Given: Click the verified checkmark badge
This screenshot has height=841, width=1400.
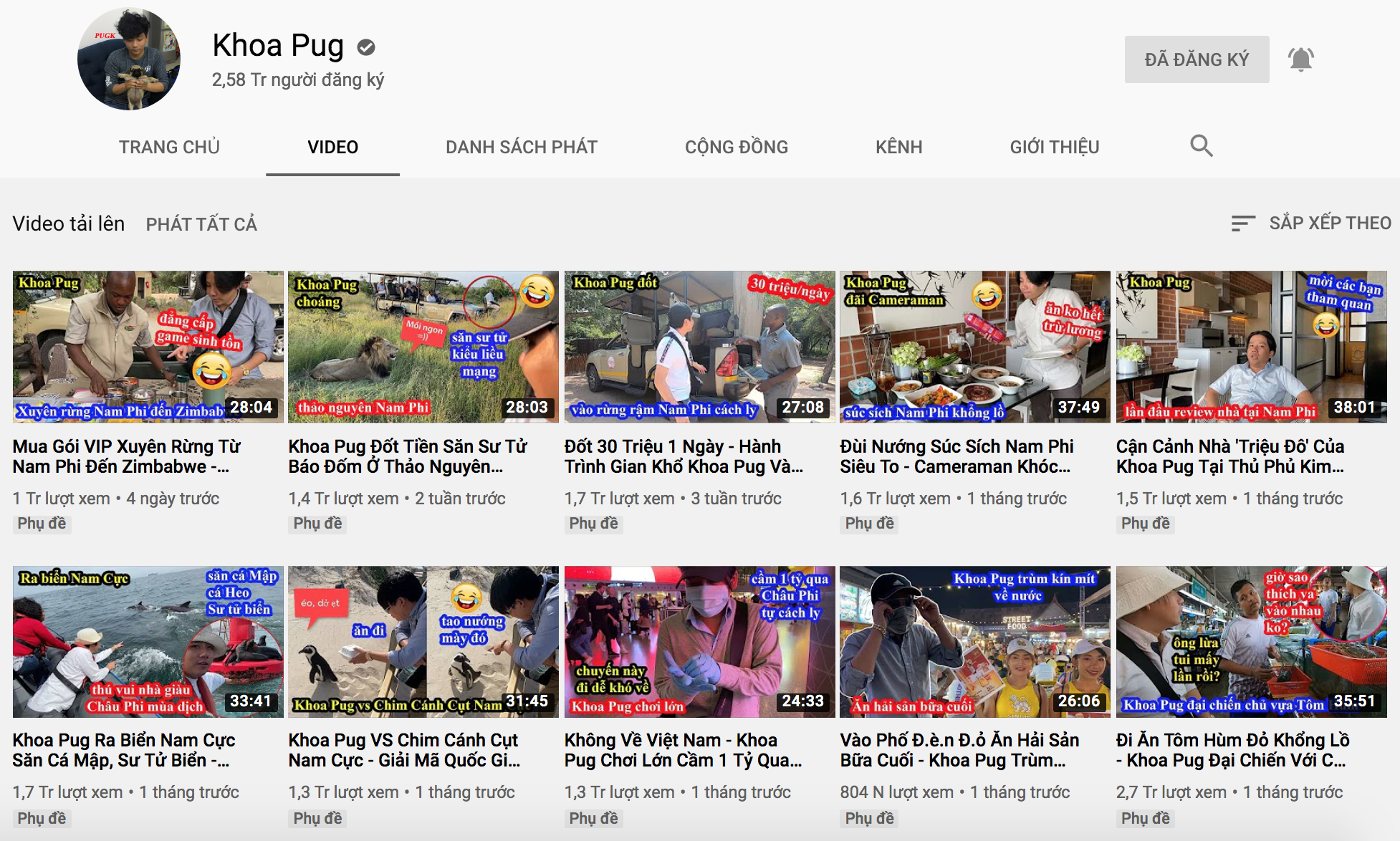Looking at the screenshot, I should click(x=366, y=47).
